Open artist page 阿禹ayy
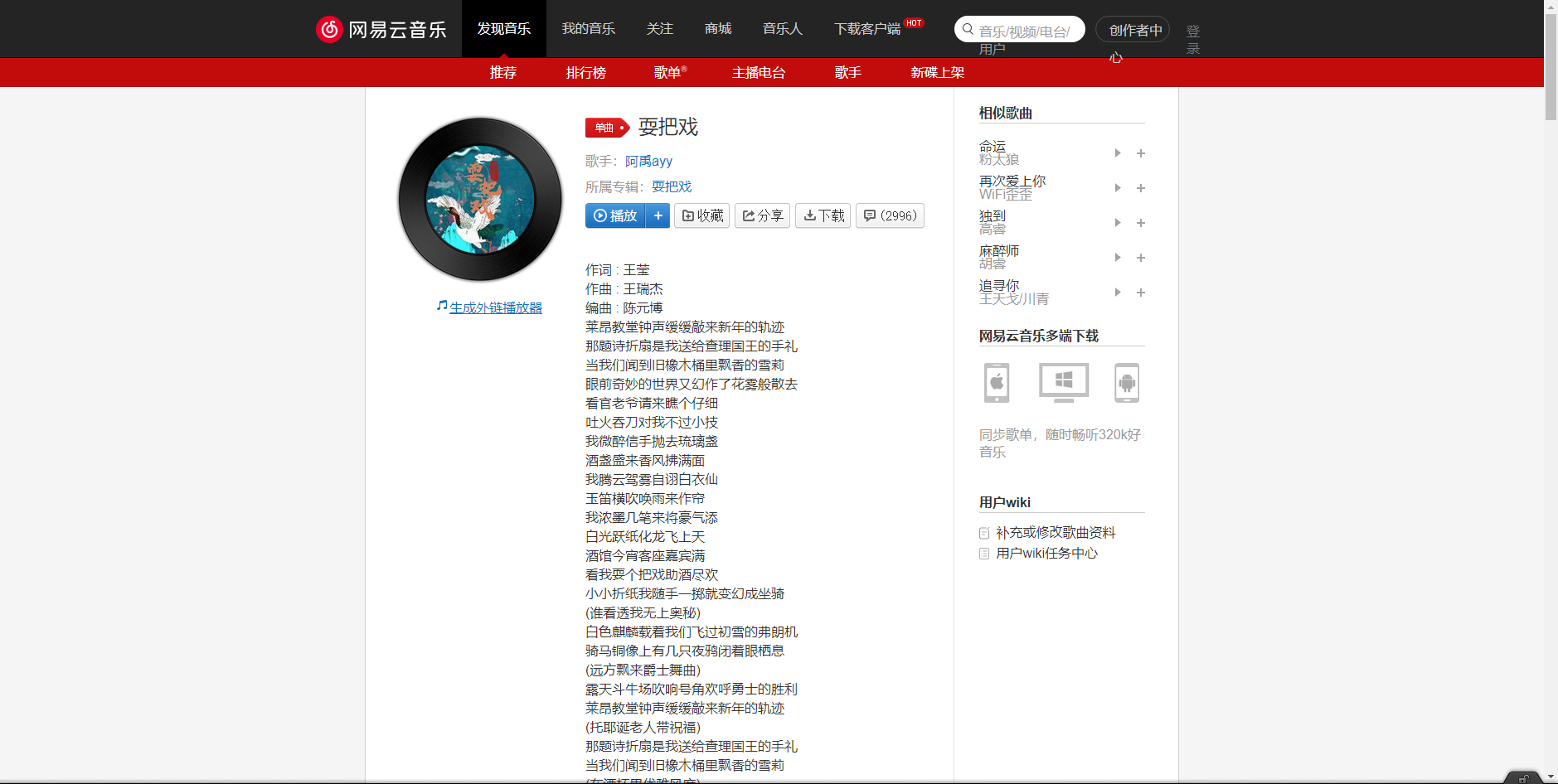 point(648,161)
